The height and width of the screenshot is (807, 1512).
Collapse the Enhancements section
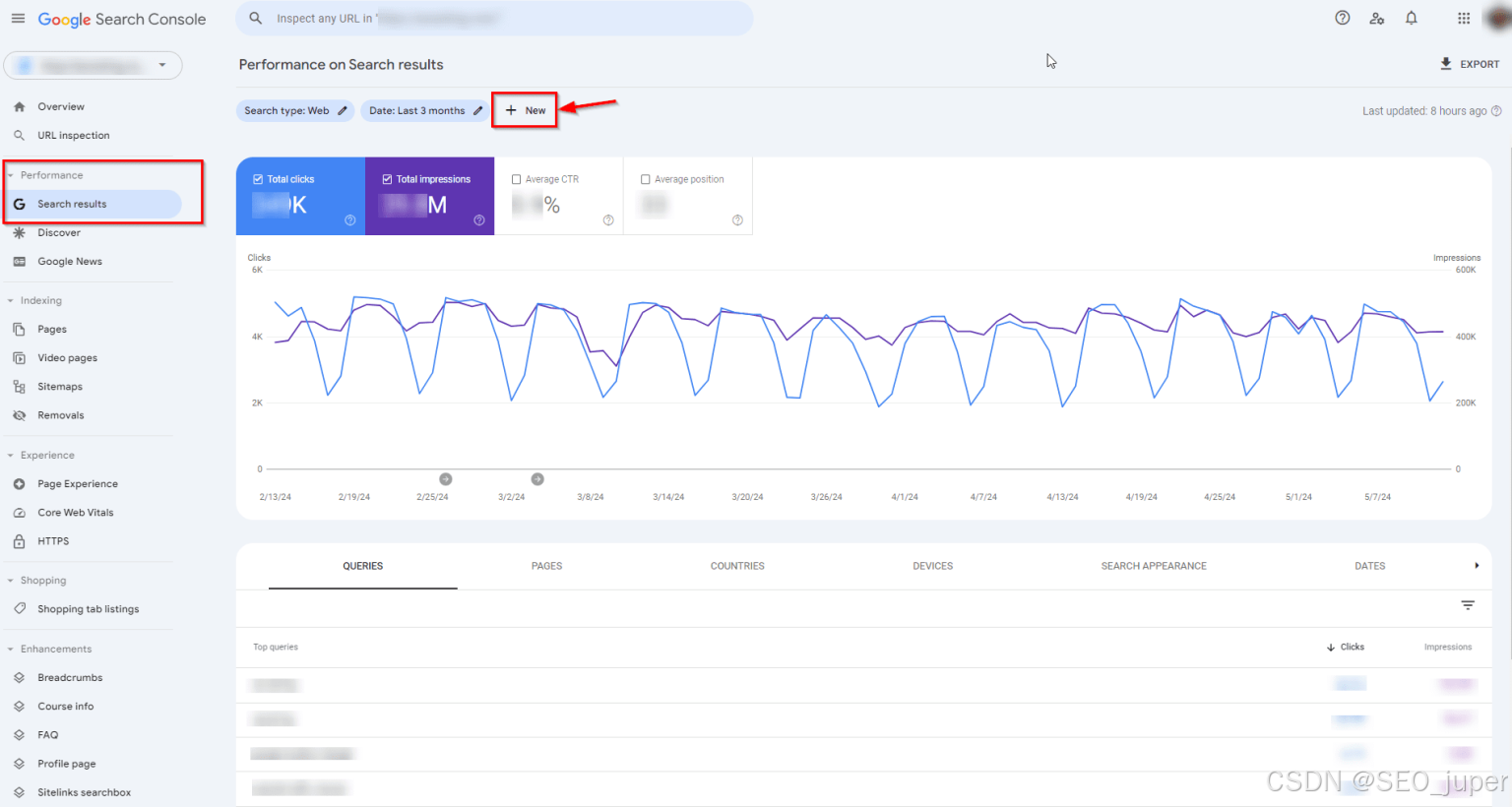(x=10, y=650)
